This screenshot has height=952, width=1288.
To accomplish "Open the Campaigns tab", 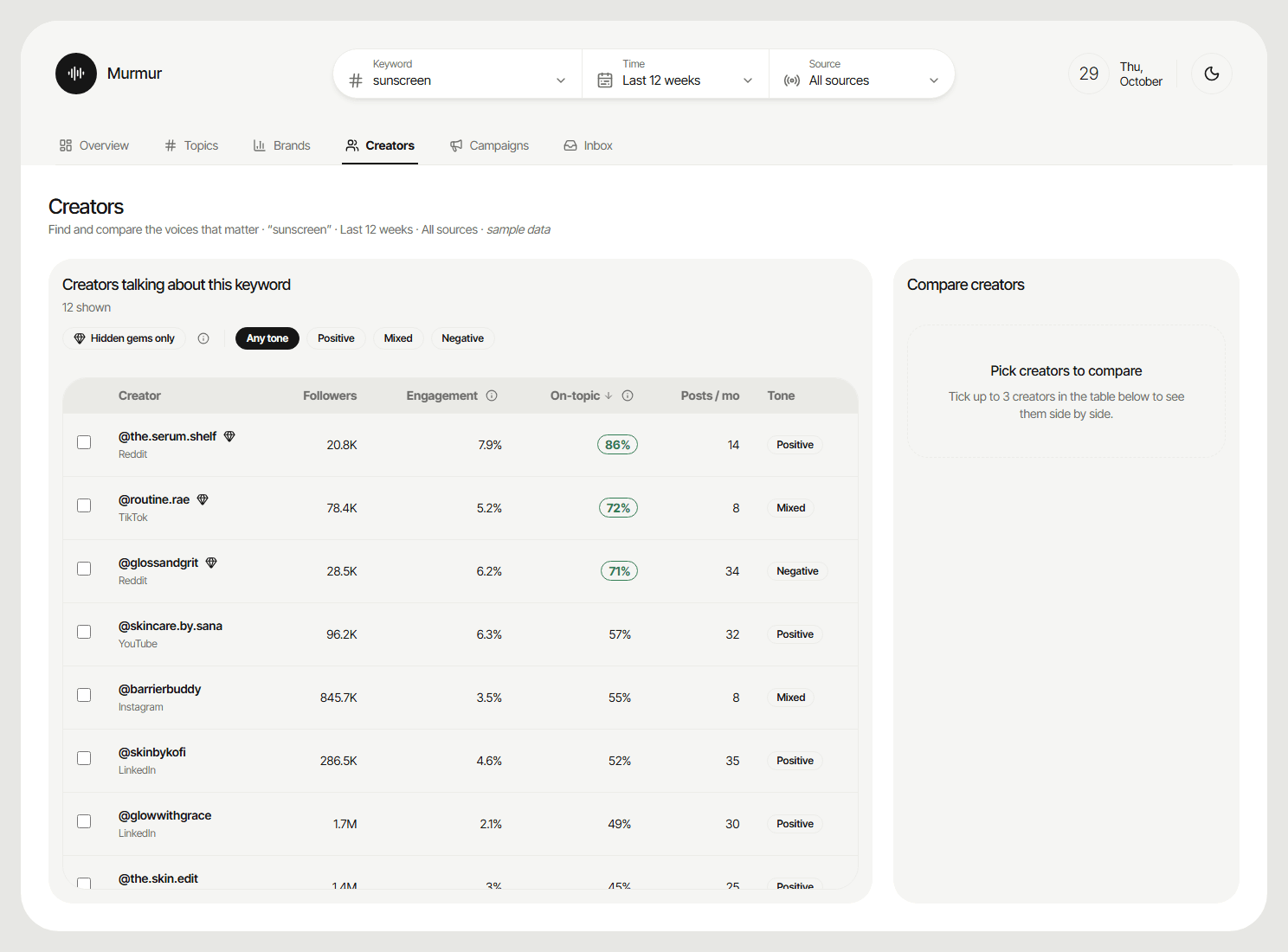I will (x=489, y=145).
